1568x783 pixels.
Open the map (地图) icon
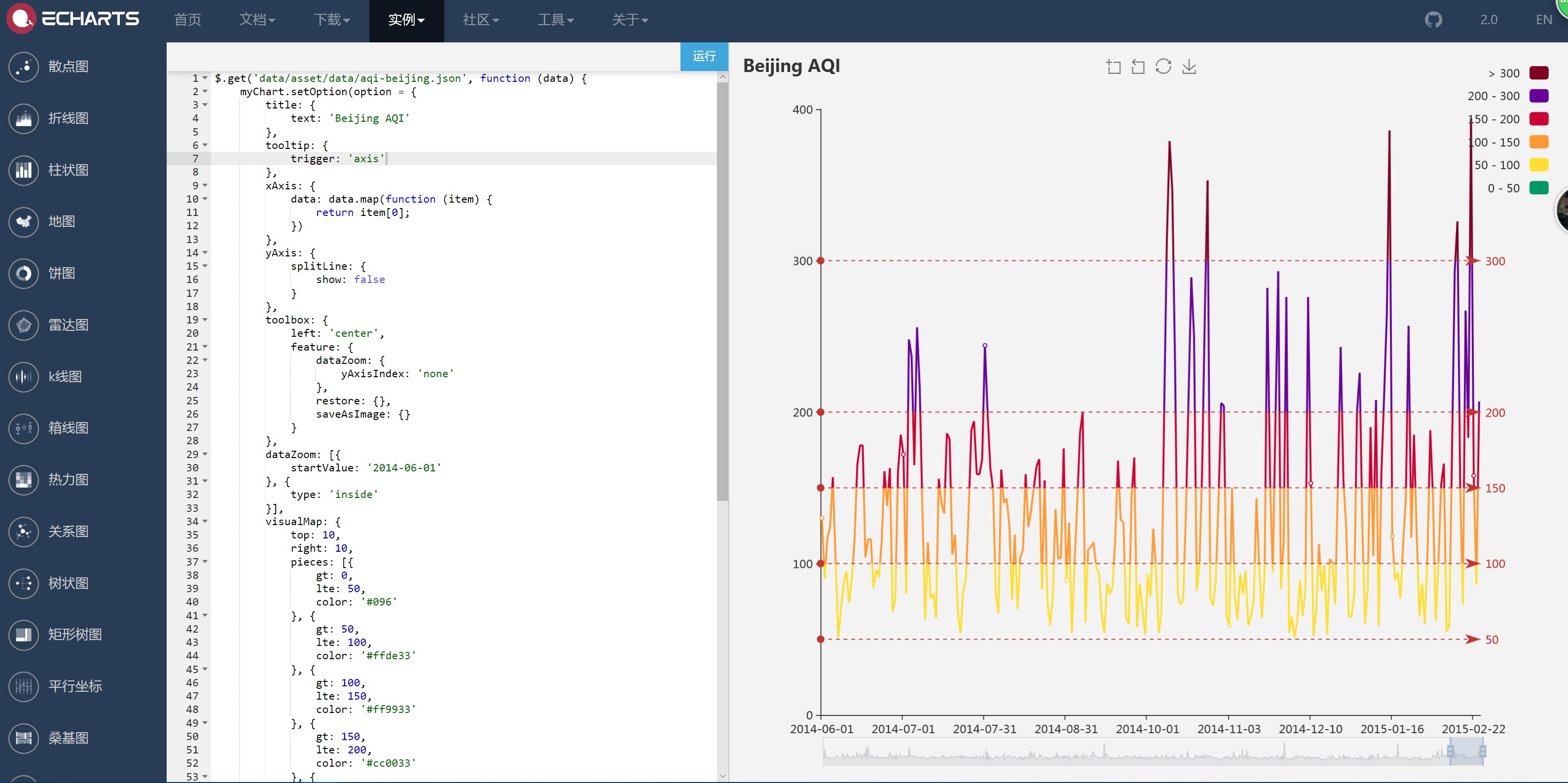click(x=24, y=221)
